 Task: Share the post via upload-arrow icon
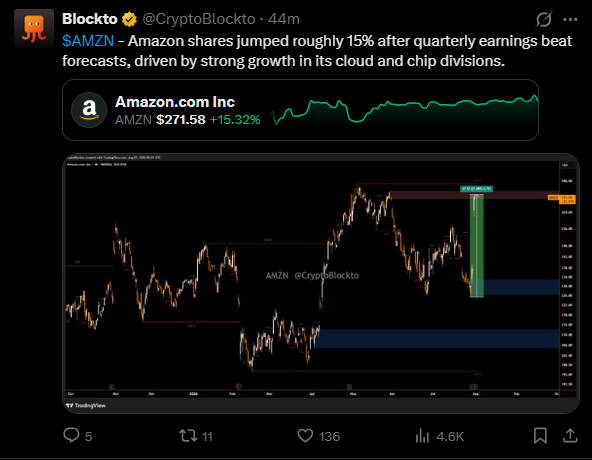point(570,435)
